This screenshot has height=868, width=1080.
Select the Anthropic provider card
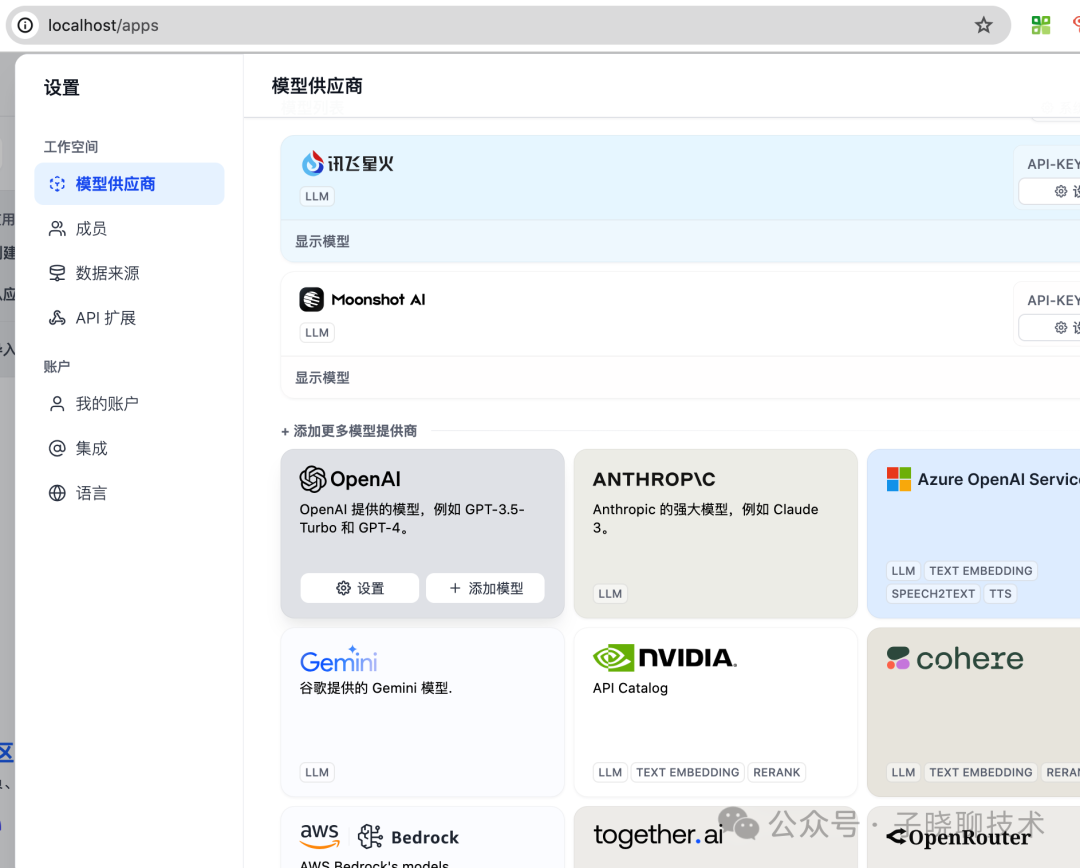coord(716,534)
